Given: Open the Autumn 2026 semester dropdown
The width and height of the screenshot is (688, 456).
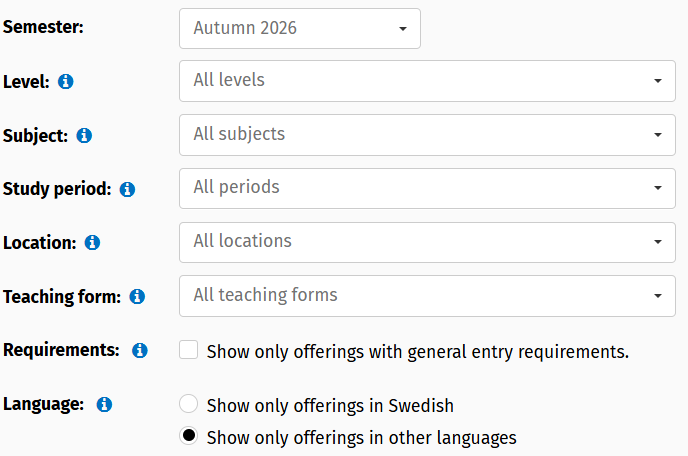Looking at the screenshot, I should pos(299,28).
